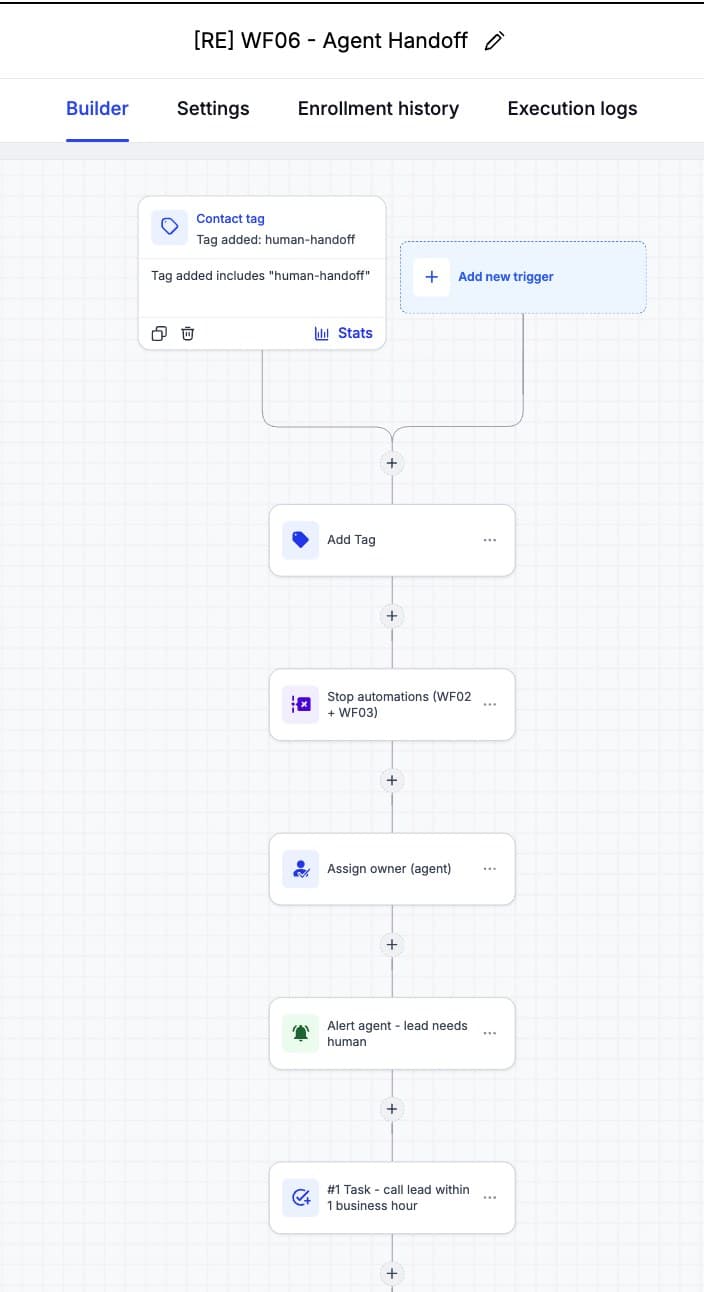This screenshot has width=704, height=1292.
Task: Open the Execution logs tab
Action: pos(572,109)
